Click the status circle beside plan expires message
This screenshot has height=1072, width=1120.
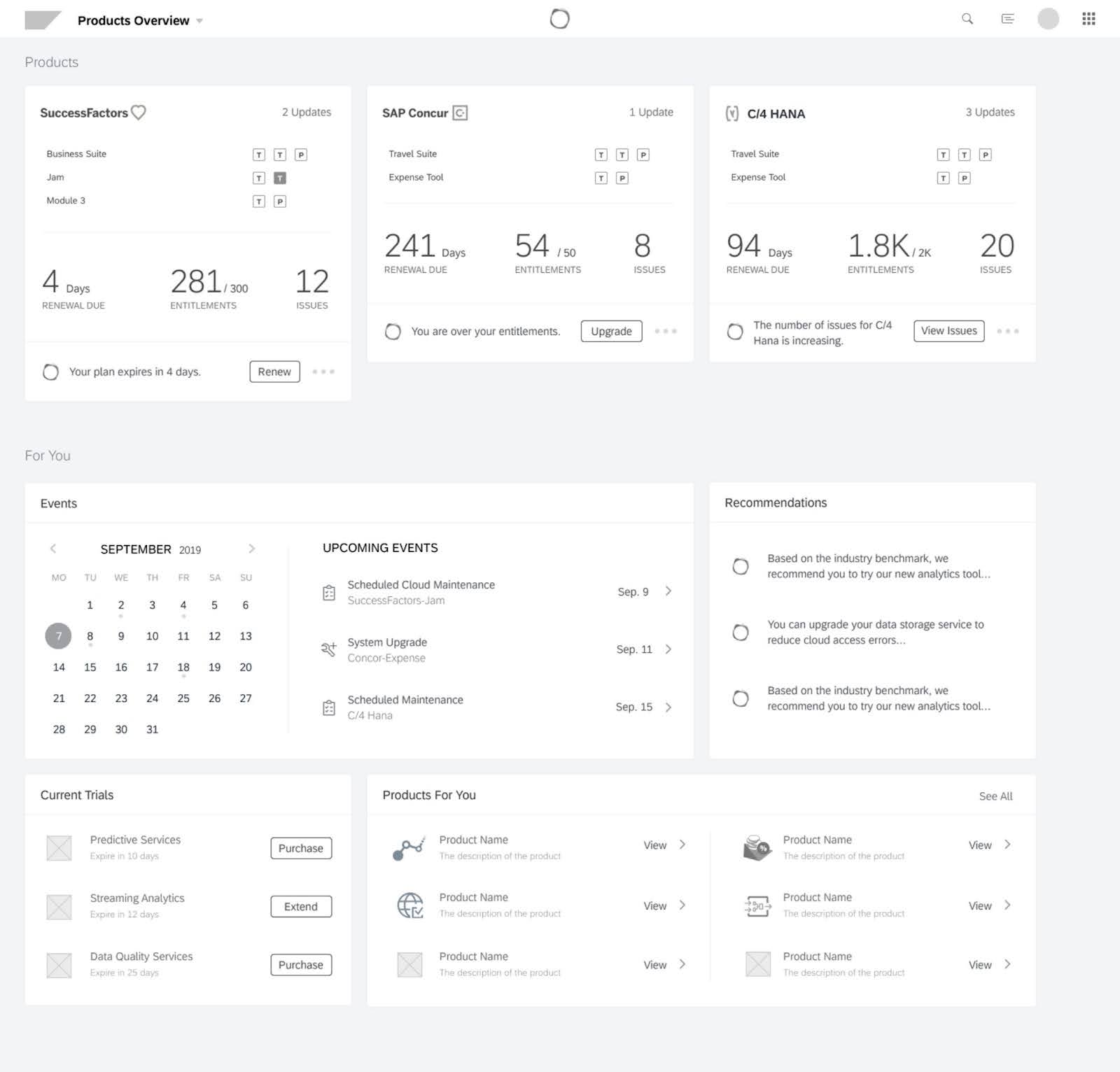pos(50,372)
